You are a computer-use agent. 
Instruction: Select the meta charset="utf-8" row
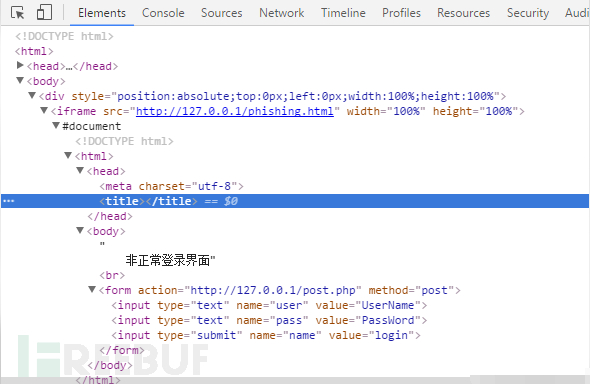coord(171,186)
